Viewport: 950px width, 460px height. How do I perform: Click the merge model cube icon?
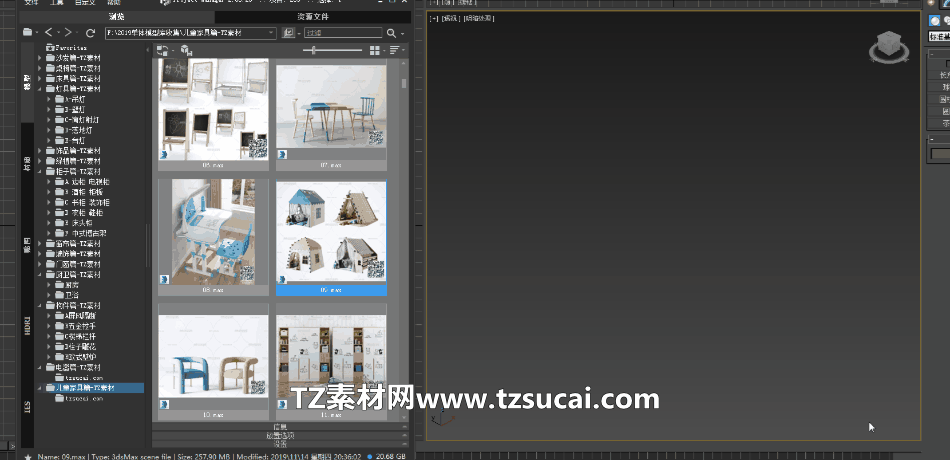pyautogui.click(x=185, y=50)
